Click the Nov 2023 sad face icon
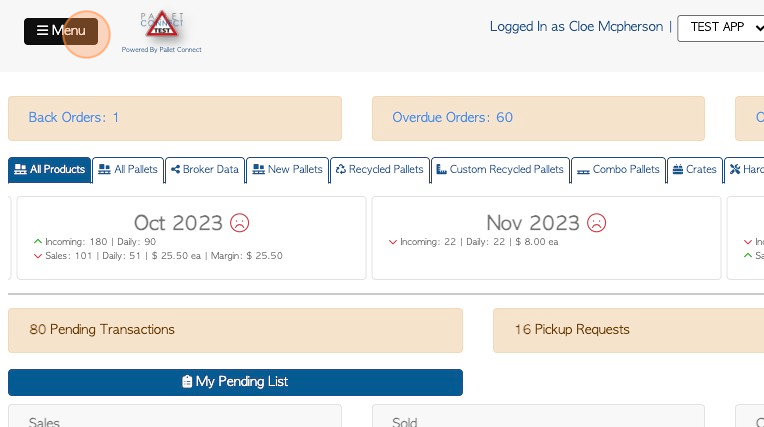Screen dimensions: 764x427 click(597, 222)
